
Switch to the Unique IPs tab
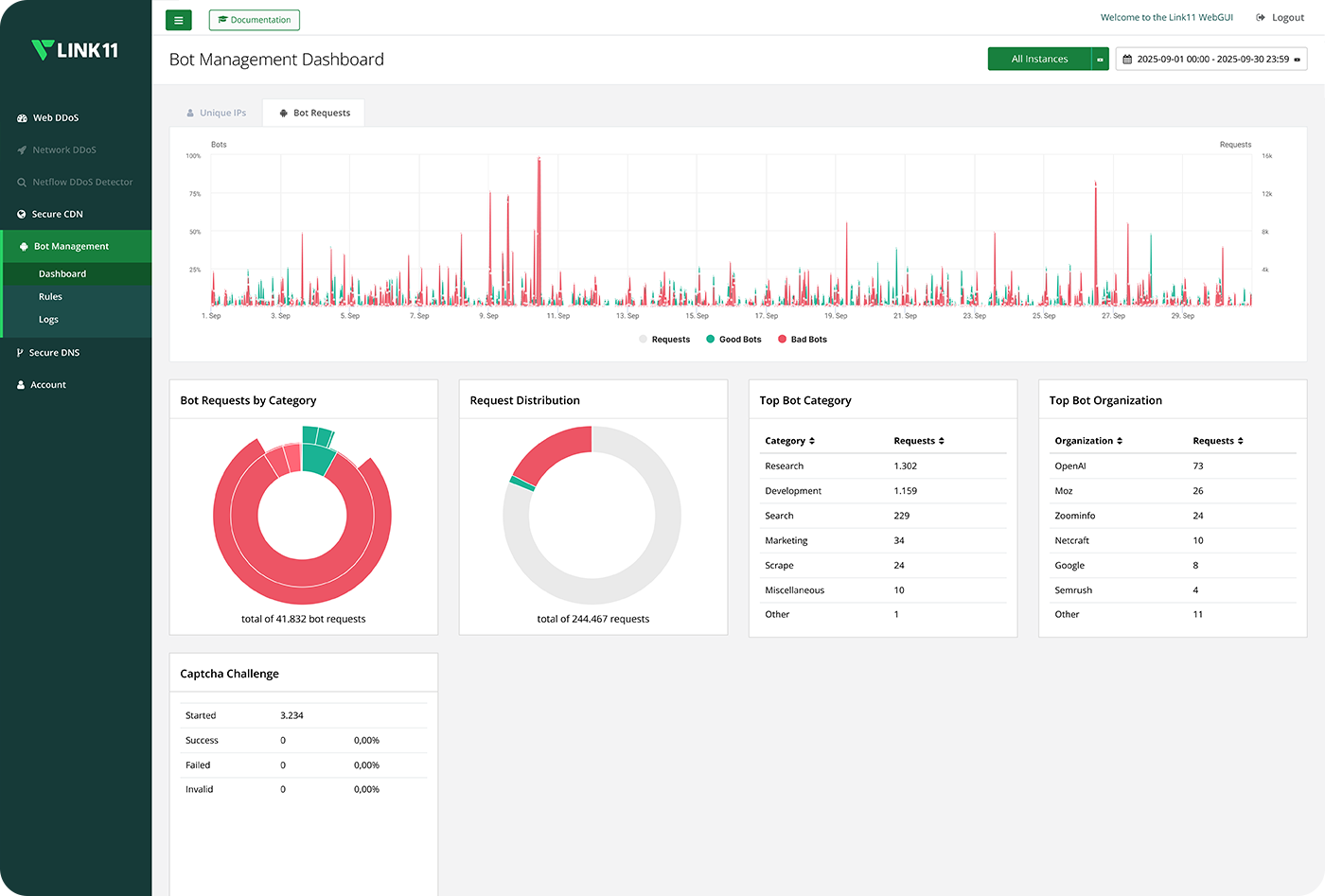(217, 113)
